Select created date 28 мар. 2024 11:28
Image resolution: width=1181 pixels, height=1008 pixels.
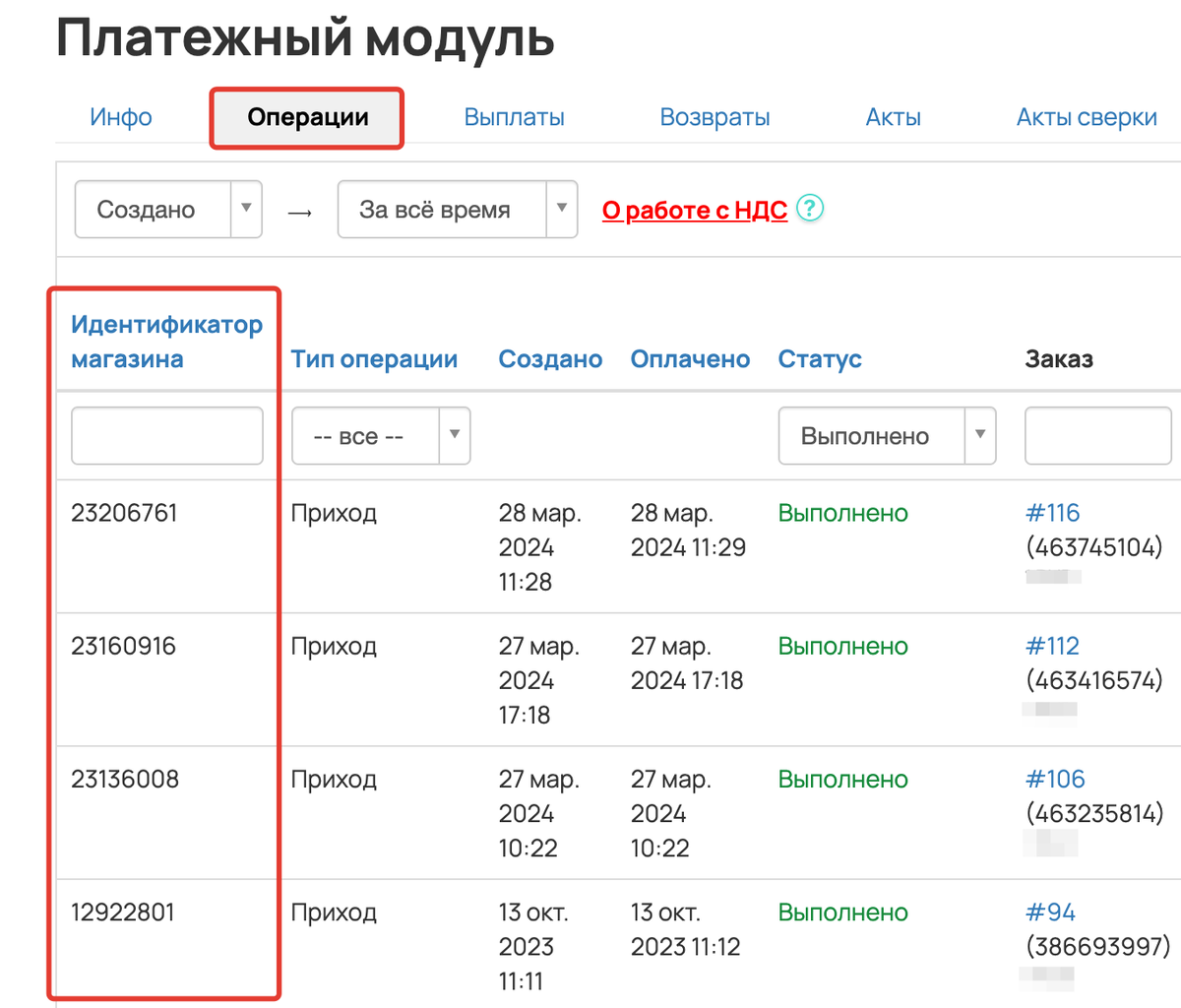point(540,547)
